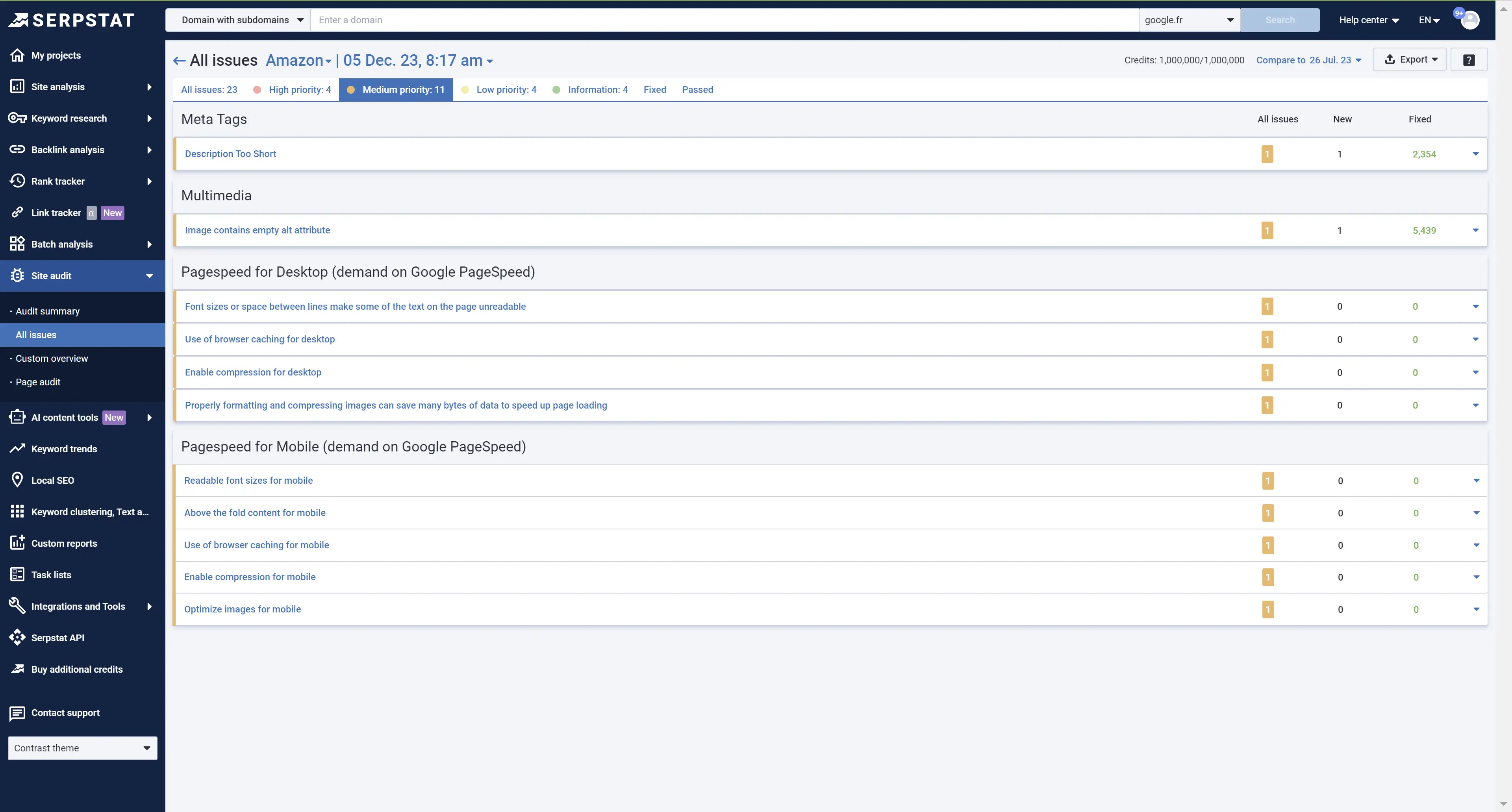Click the Link tracker chain icon
The height and width of the screenshot is (812, 1512).
pos(17,213)
